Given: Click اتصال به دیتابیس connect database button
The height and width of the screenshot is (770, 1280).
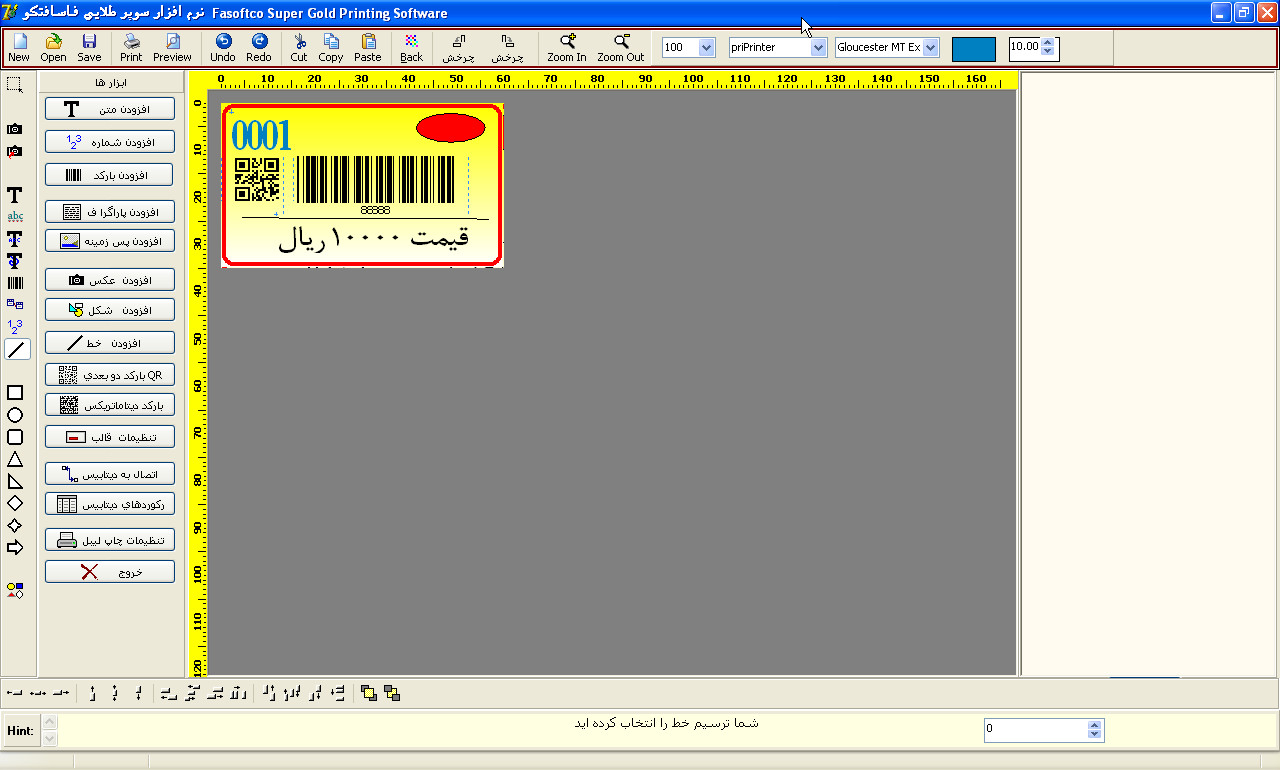Looking at the screenshot, I should tap(110, 473).
